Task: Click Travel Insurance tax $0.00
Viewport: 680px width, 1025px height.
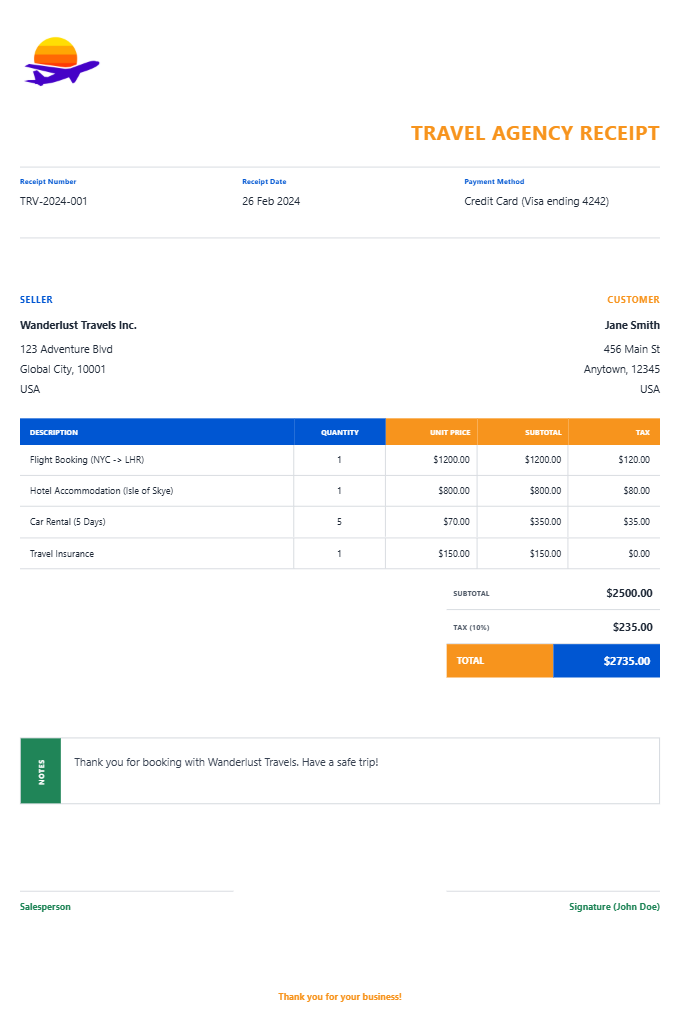Action: click(x=639, y=554)
